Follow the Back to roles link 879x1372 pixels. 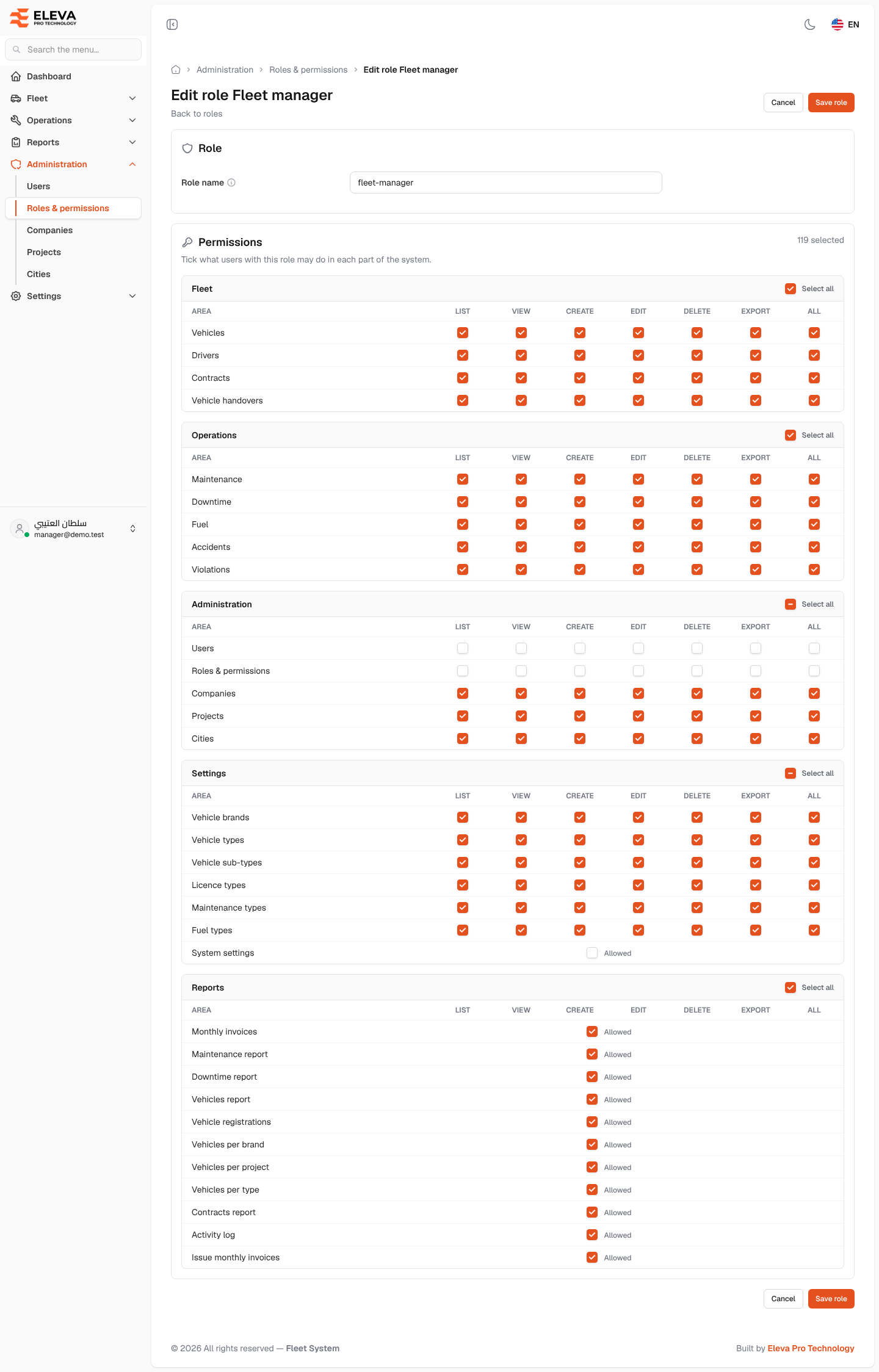(197, 114)
